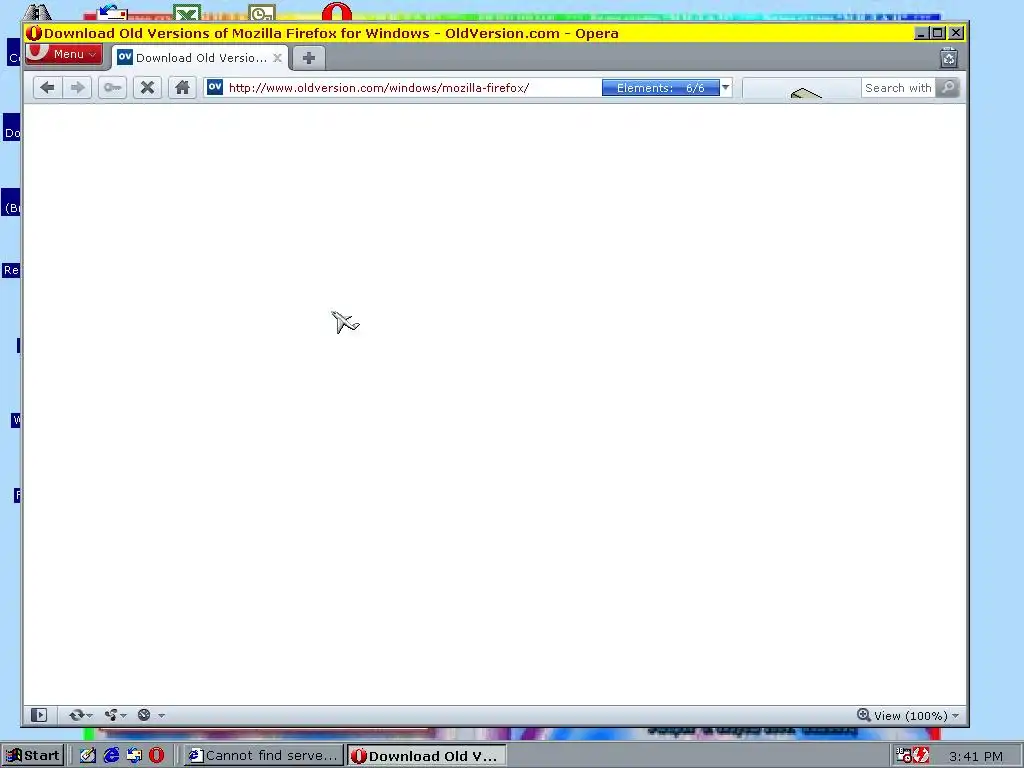Launch Opera from quick launch
This screenshot has height=768, width=1024.
tap(157, 756)
